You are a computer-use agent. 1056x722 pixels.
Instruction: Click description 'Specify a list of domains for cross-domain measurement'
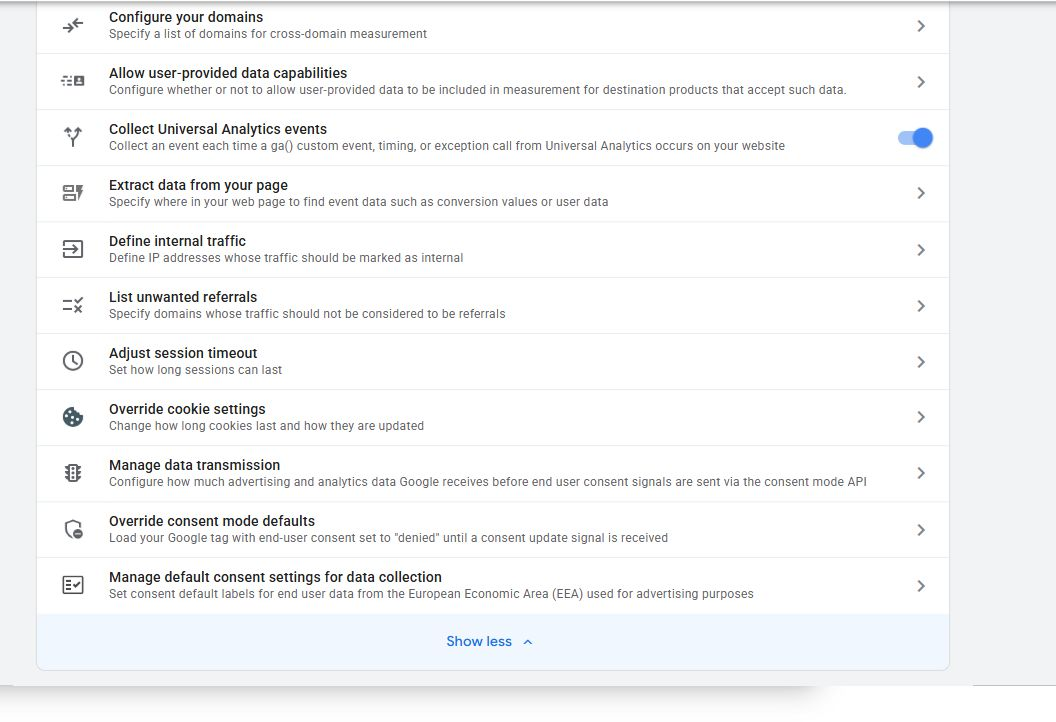point(268,34)
